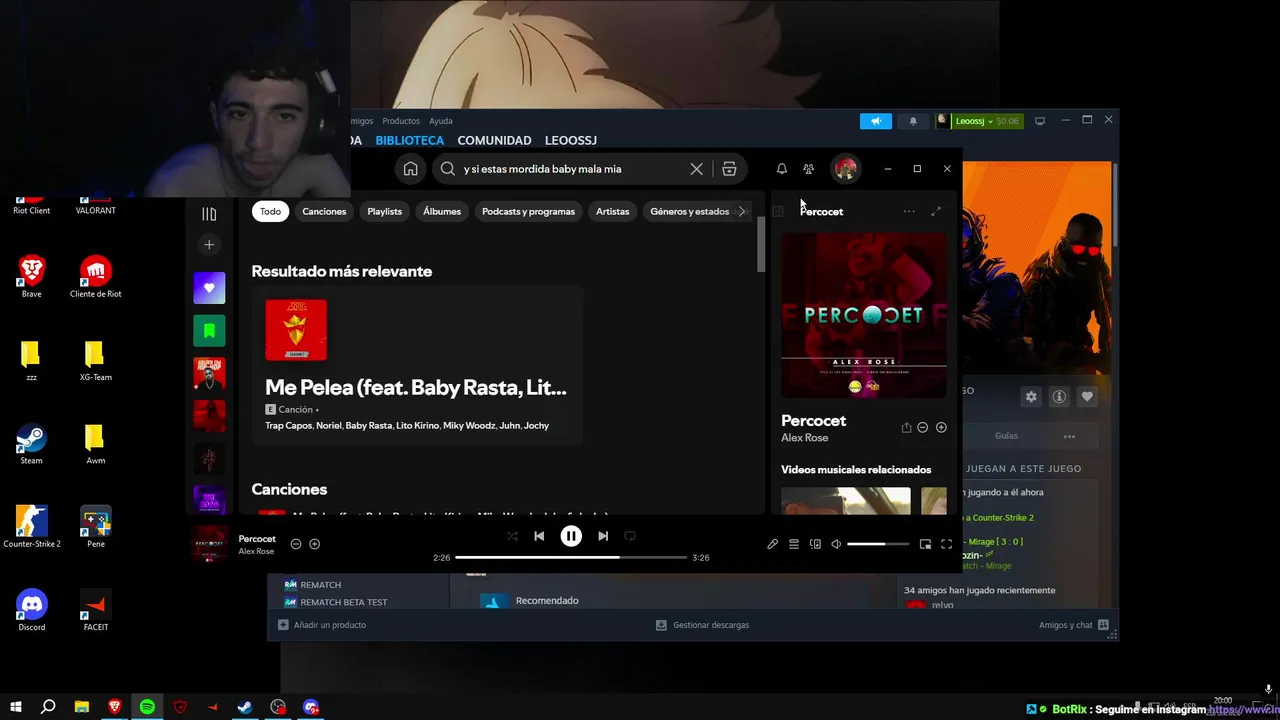The image size is (1280, 720).
Task: Show lyrics microphone icon in player bar
Action: click(772, 544)
